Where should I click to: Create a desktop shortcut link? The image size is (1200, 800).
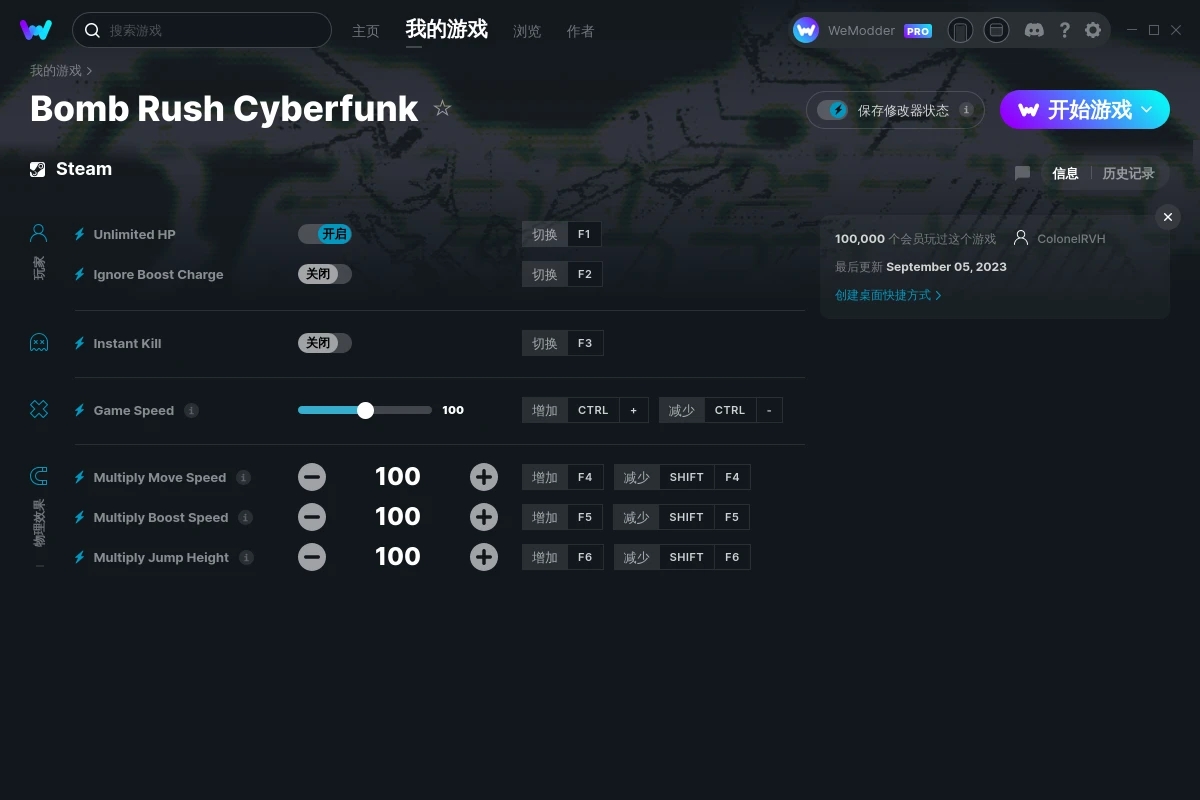(x=888, y=295)
